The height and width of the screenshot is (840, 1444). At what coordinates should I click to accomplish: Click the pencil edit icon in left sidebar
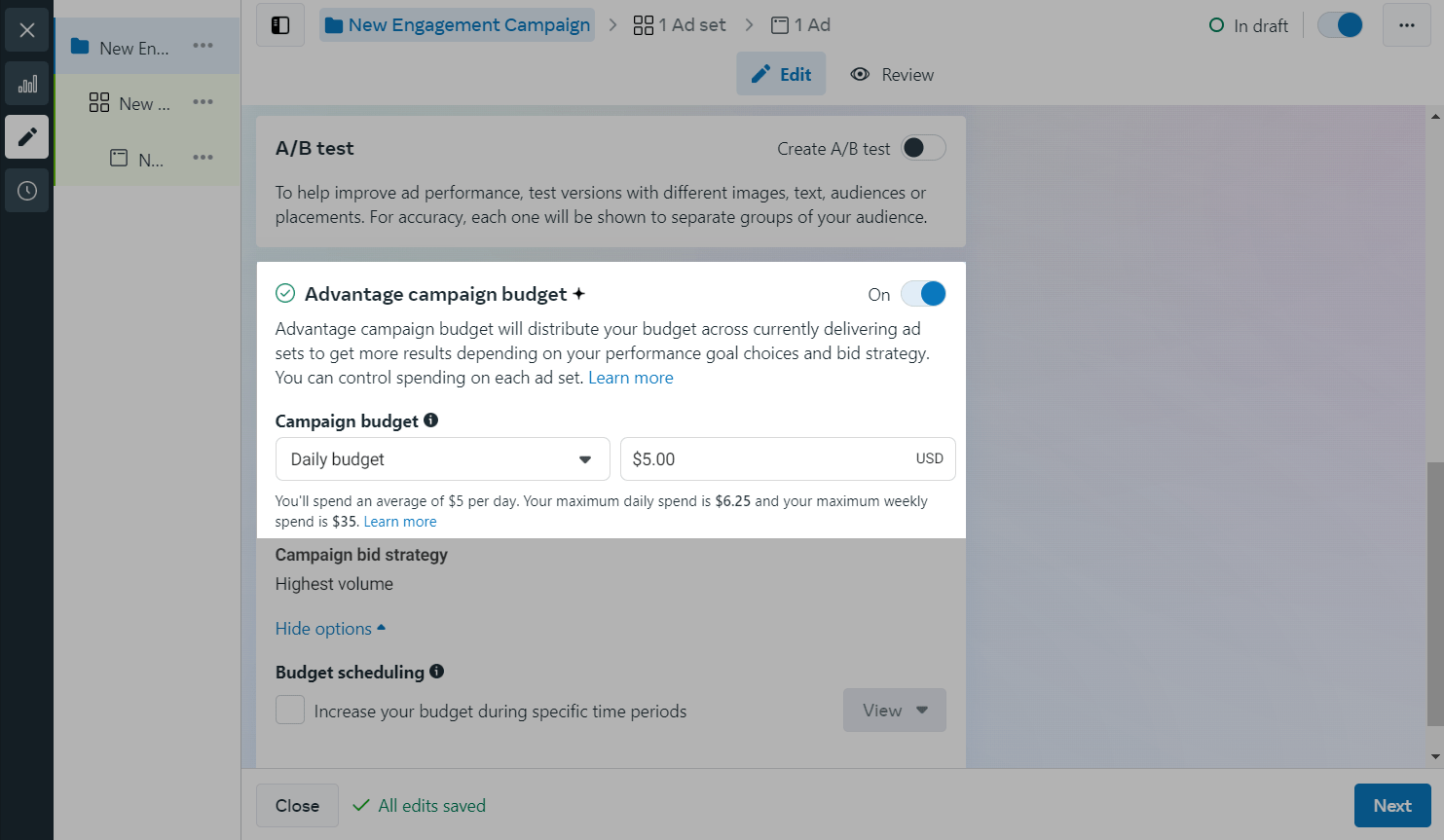(27, 137)
